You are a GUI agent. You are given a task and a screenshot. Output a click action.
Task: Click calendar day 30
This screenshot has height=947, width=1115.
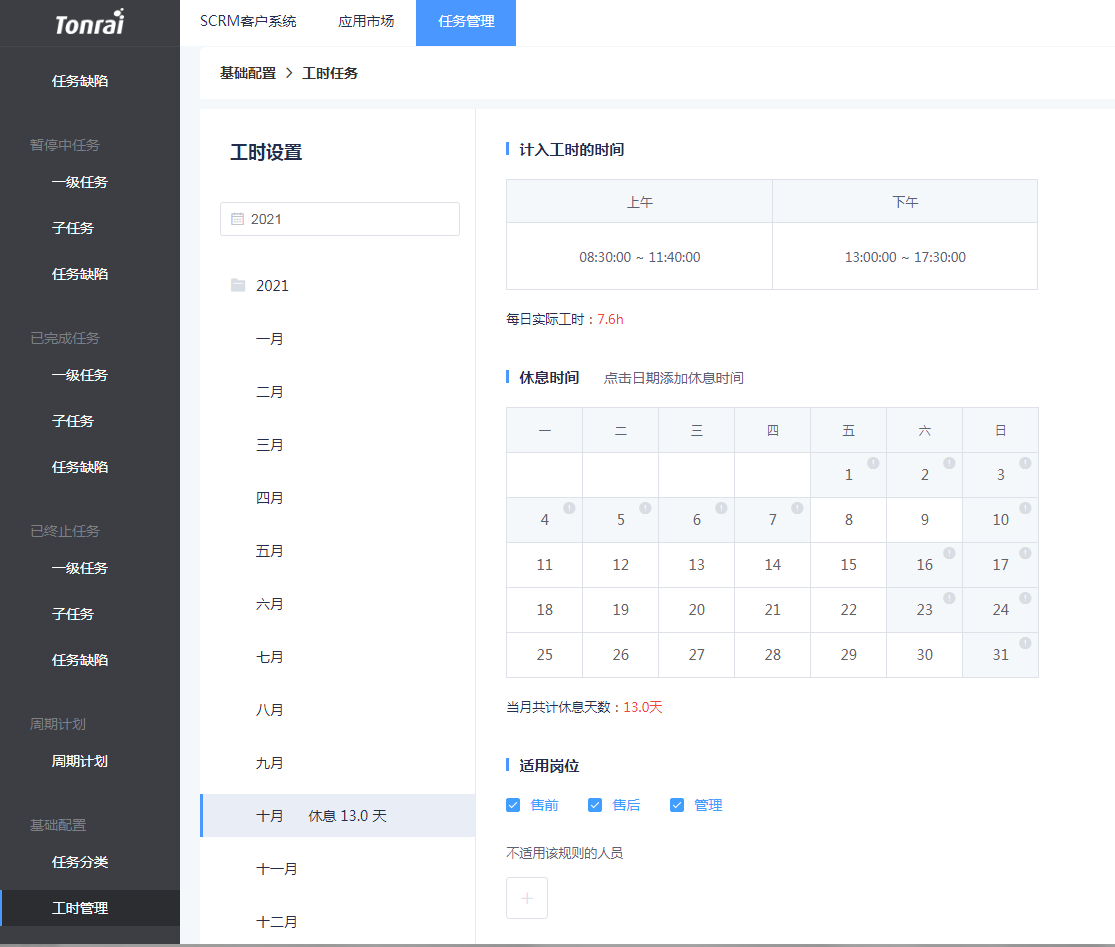click(x=924, y=655)
